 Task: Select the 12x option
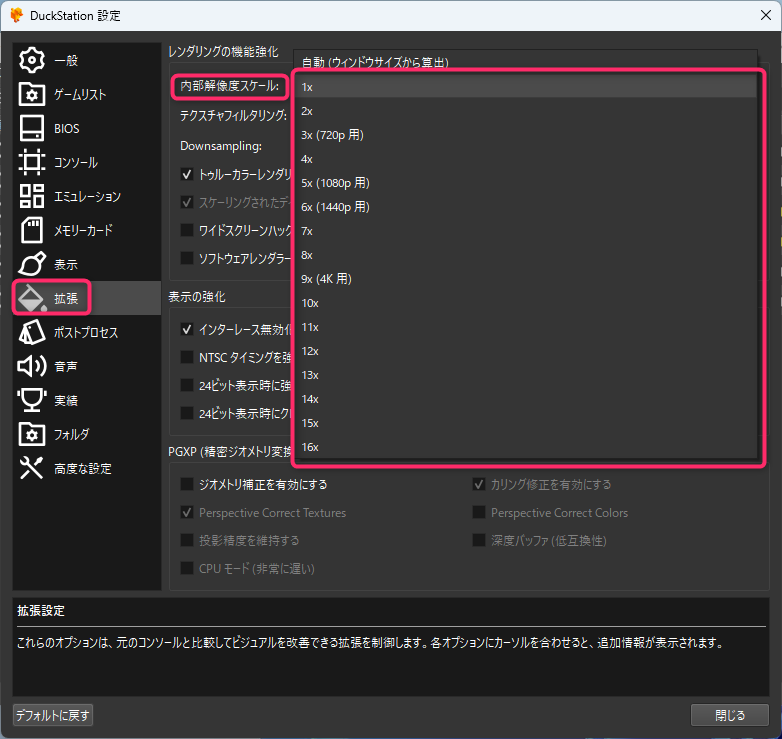pyautogui.click(x=526, y=351)
